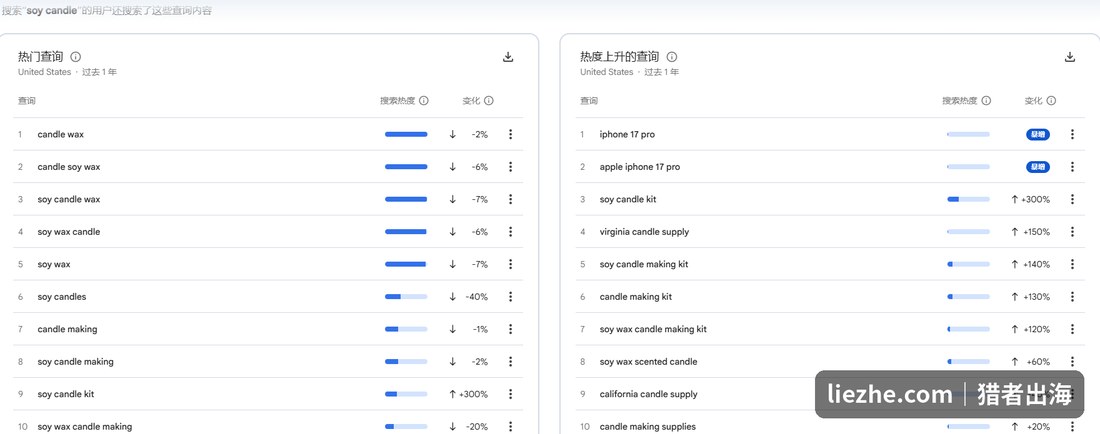The height and width of the screenshot is (434, 1100).
Task: Open three-dot menu for soy wax candle row
Action: (510, 231)
